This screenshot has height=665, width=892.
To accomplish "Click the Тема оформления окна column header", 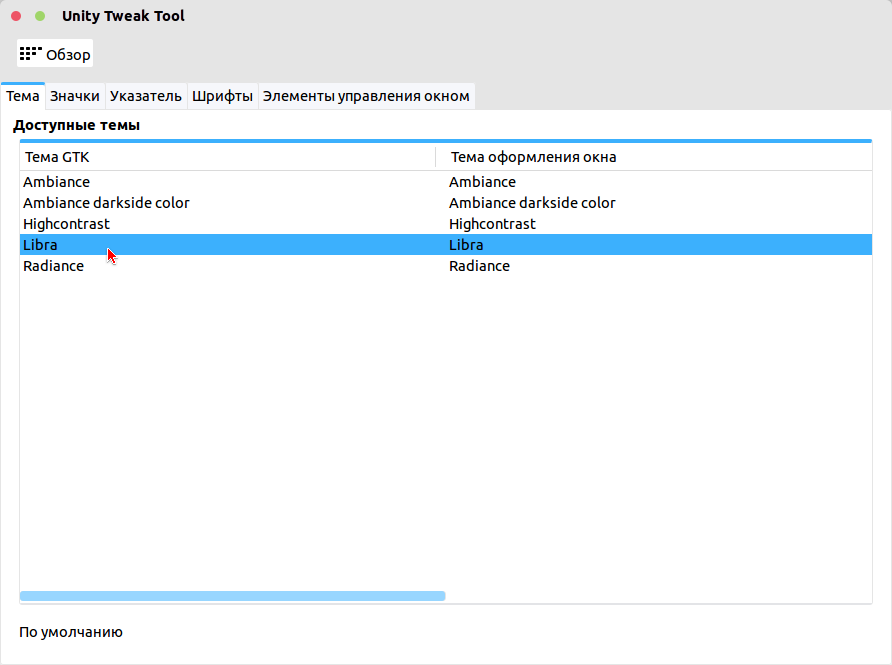I will (x=654, y=157).
